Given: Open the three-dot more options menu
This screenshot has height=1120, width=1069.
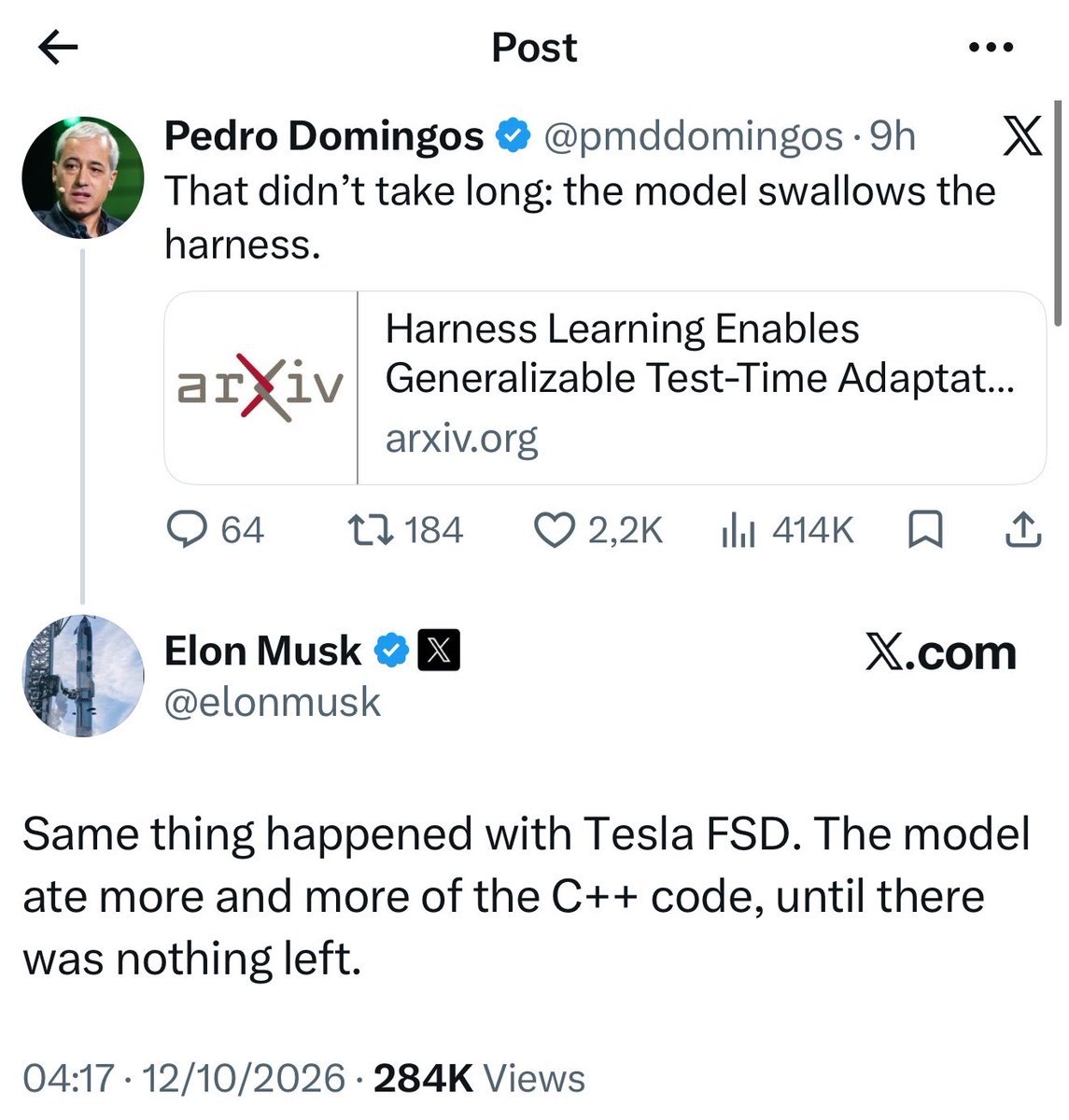Looking at the screenshot, I should point(992,48).
